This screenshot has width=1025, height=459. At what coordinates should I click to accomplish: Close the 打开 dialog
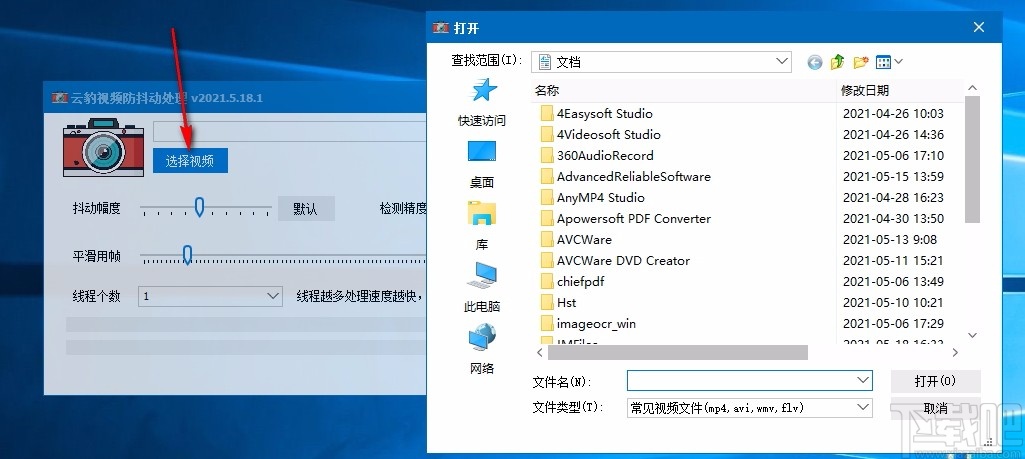[x=979, y=27]
